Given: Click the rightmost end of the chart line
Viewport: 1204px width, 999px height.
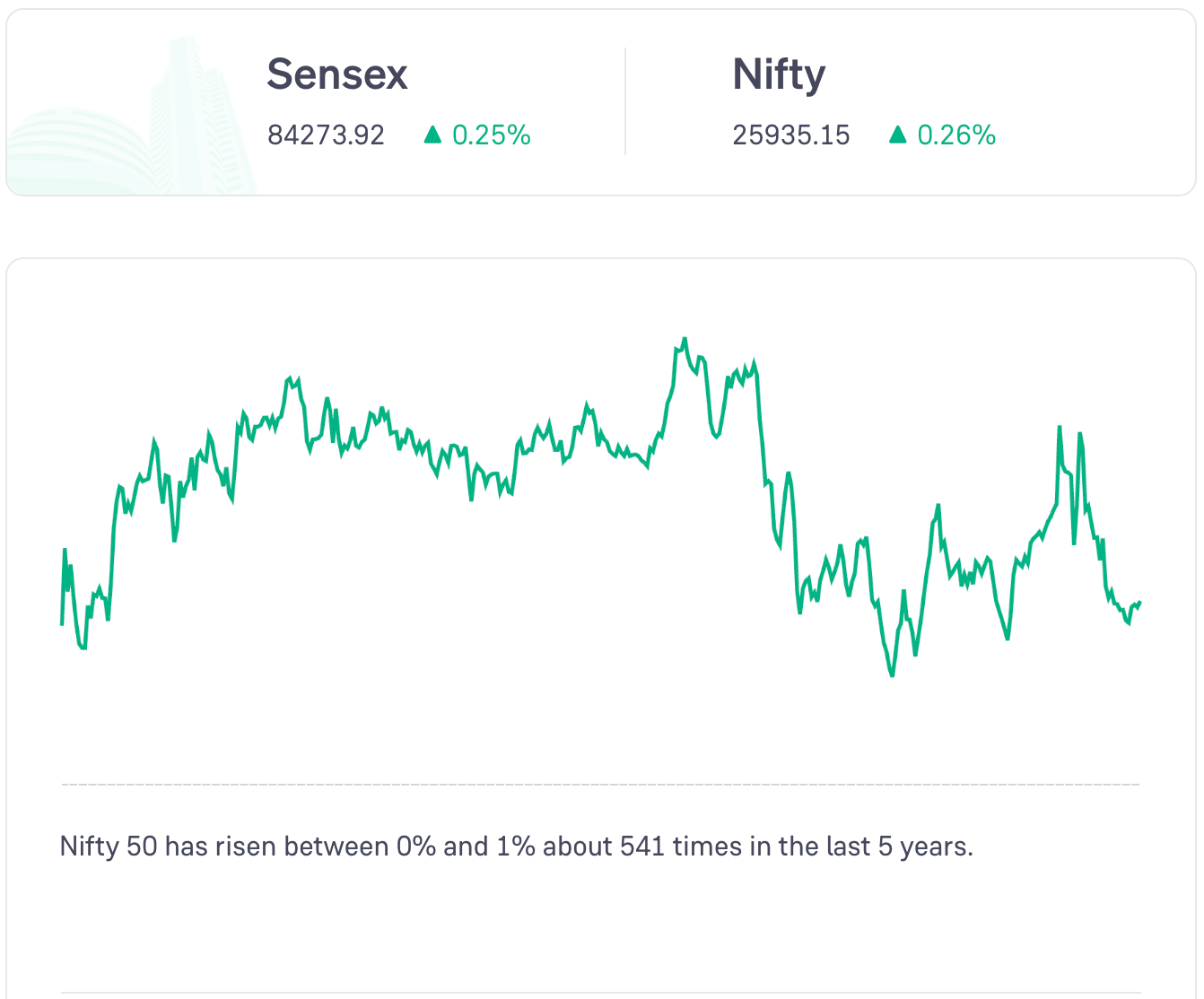Looking at the screenshot, I should [1139, 603].
